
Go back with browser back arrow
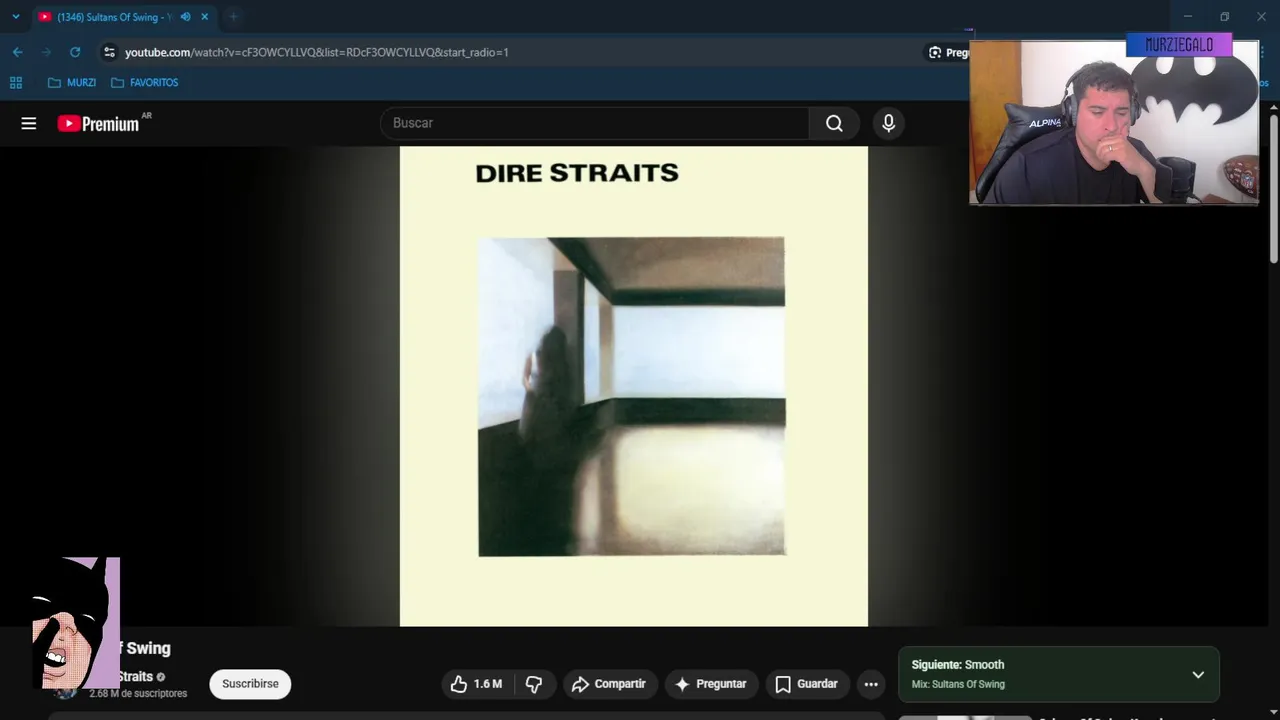18,52
